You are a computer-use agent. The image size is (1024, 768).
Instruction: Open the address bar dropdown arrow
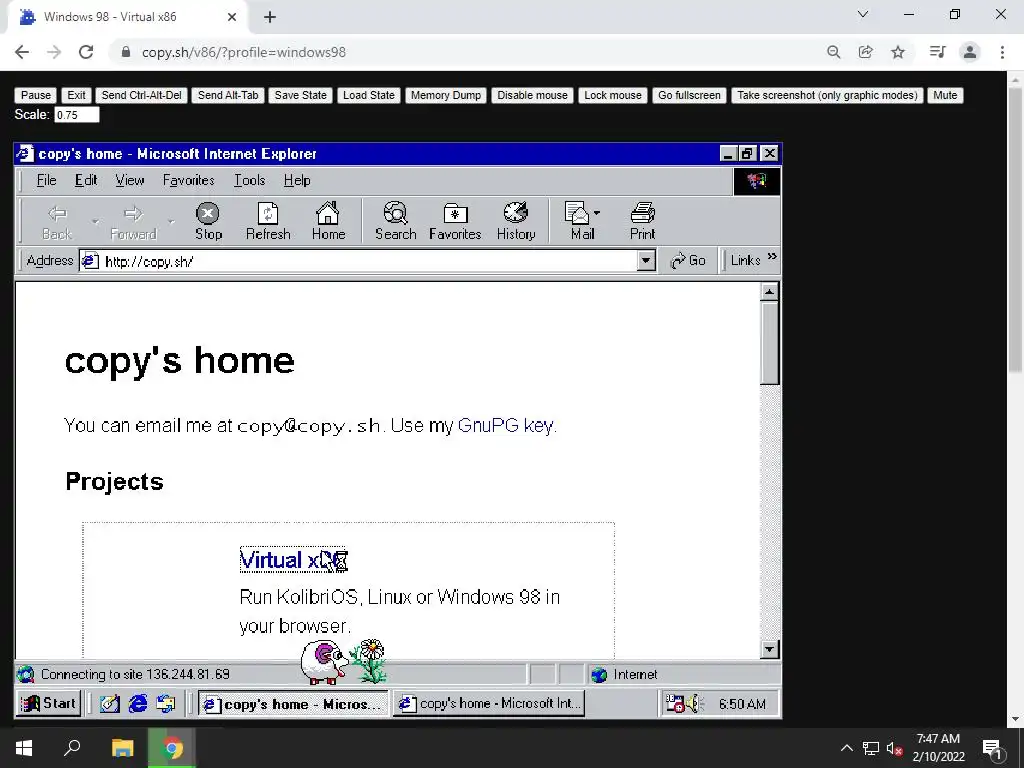(x=645, y=261)
